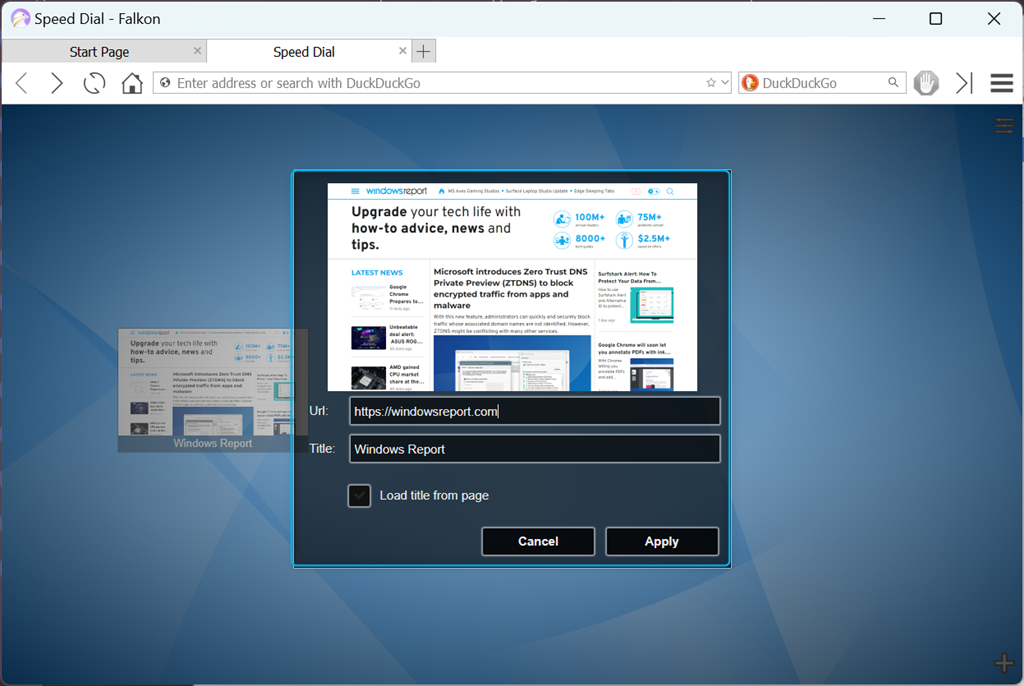This screenshot has height=686, width=1024.
Task: Go back with the back arrow
Action: (x=22, y=84)
